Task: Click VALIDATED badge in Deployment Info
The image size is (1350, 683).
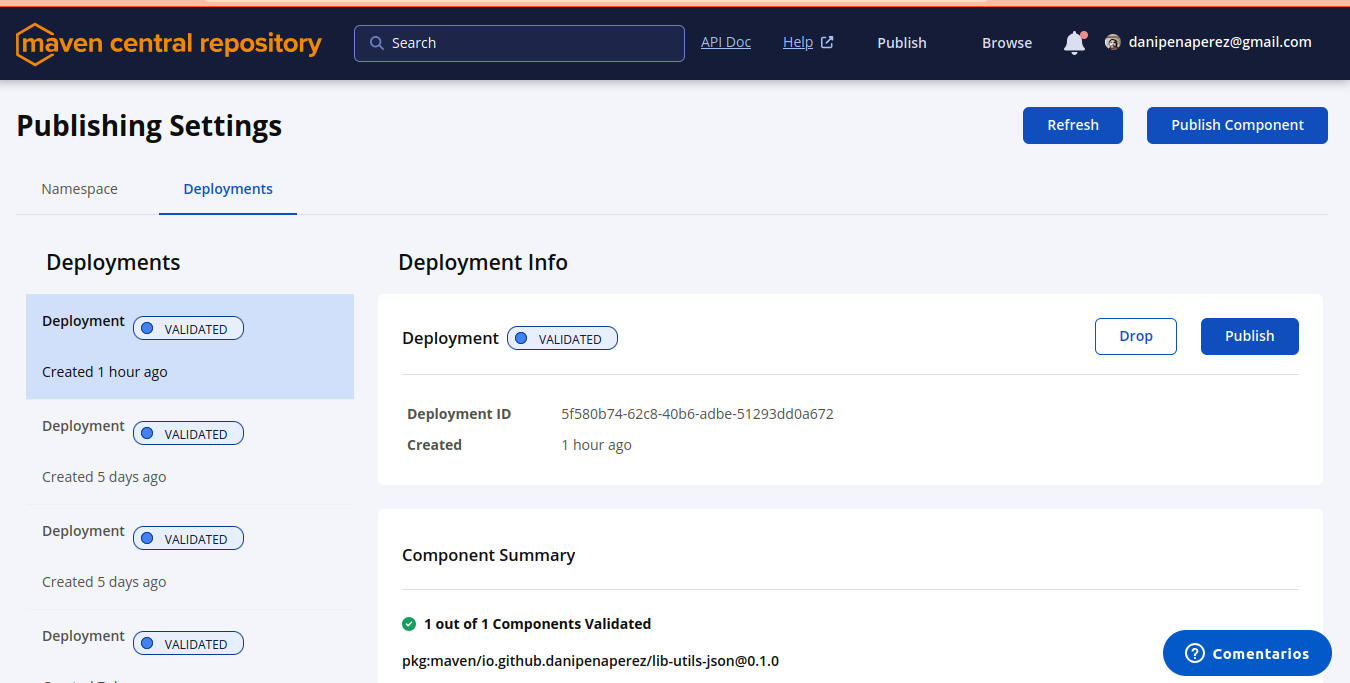Action: pos(562,339)
